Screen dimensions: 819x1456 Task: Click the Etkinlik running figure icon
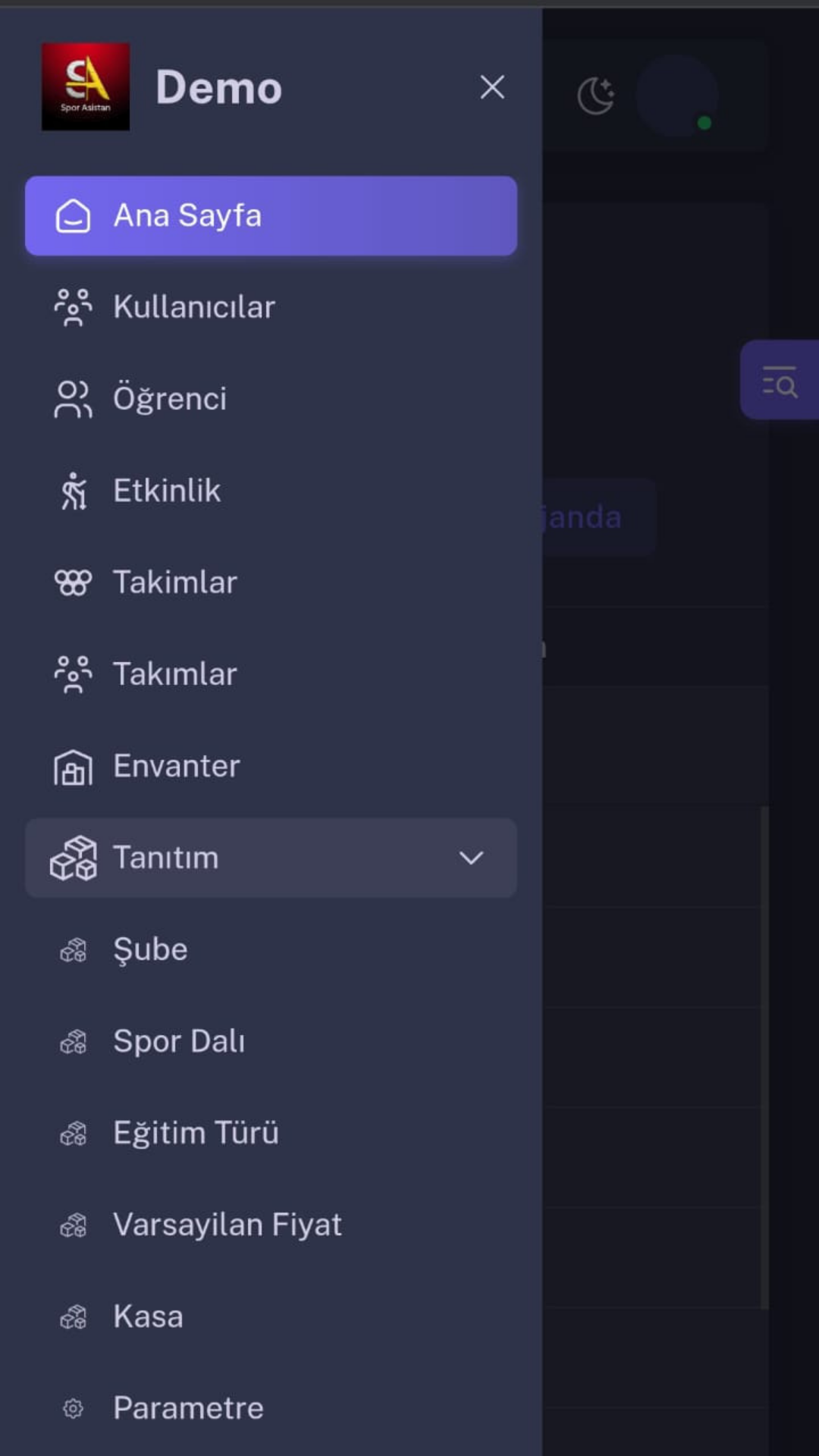pos(74,491)
